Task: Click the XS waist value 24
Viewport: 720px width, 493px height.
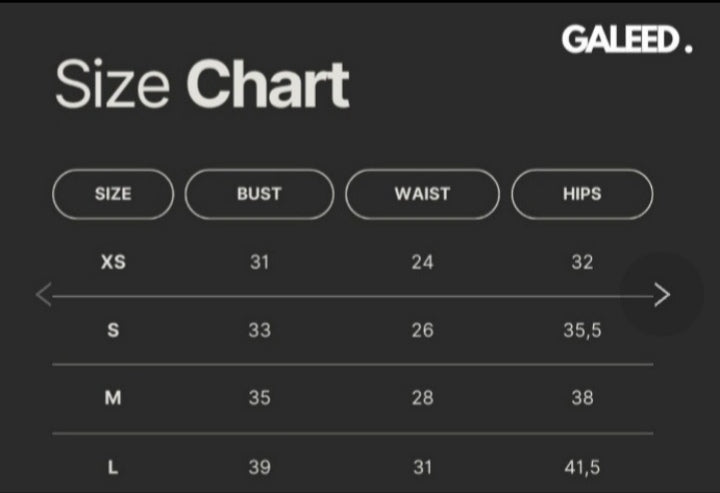Action: (x=422, y=262)
